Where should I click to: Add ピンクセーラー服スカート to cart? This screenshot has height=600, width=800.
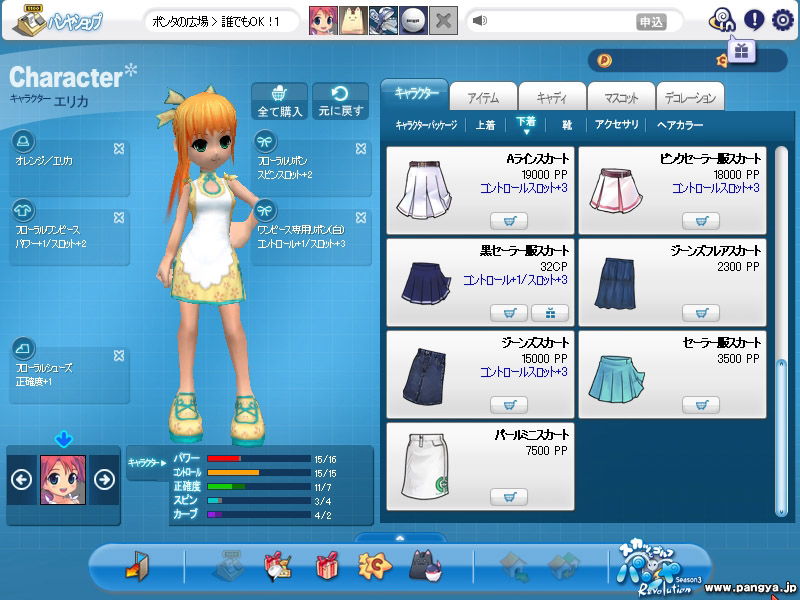point(701,221)
